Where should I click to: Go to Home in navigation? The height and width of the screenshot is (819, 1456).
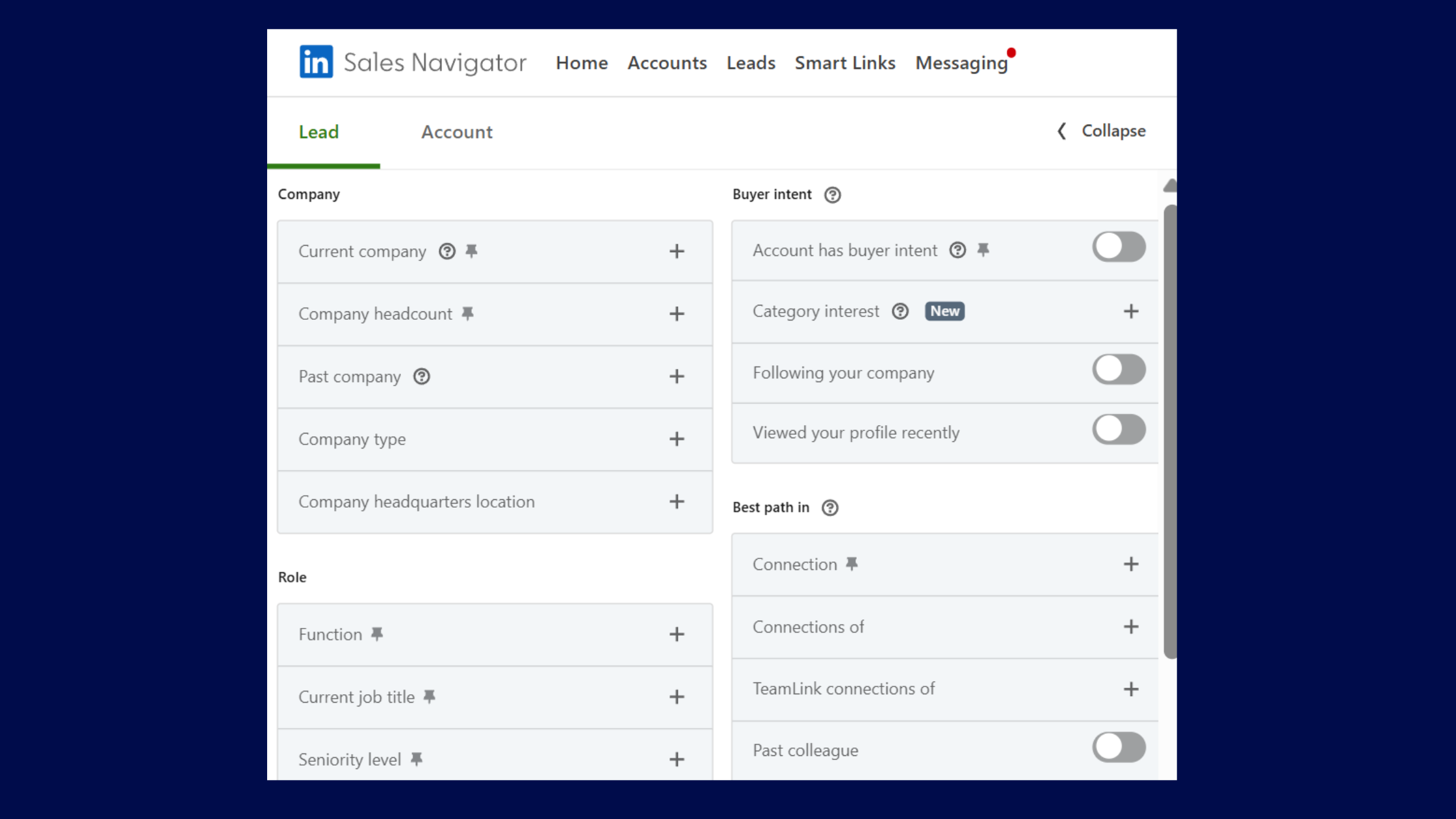point(582,62)
